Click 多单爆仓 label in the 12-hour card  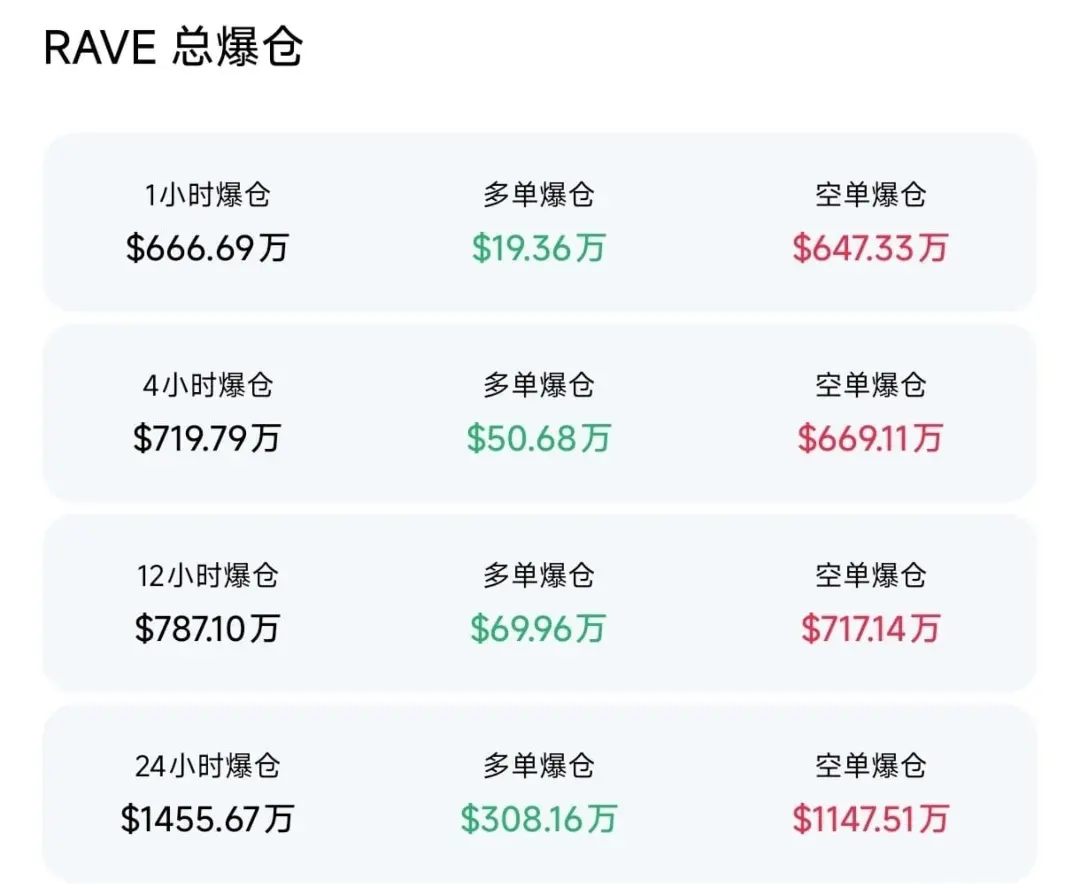[538, 575]
